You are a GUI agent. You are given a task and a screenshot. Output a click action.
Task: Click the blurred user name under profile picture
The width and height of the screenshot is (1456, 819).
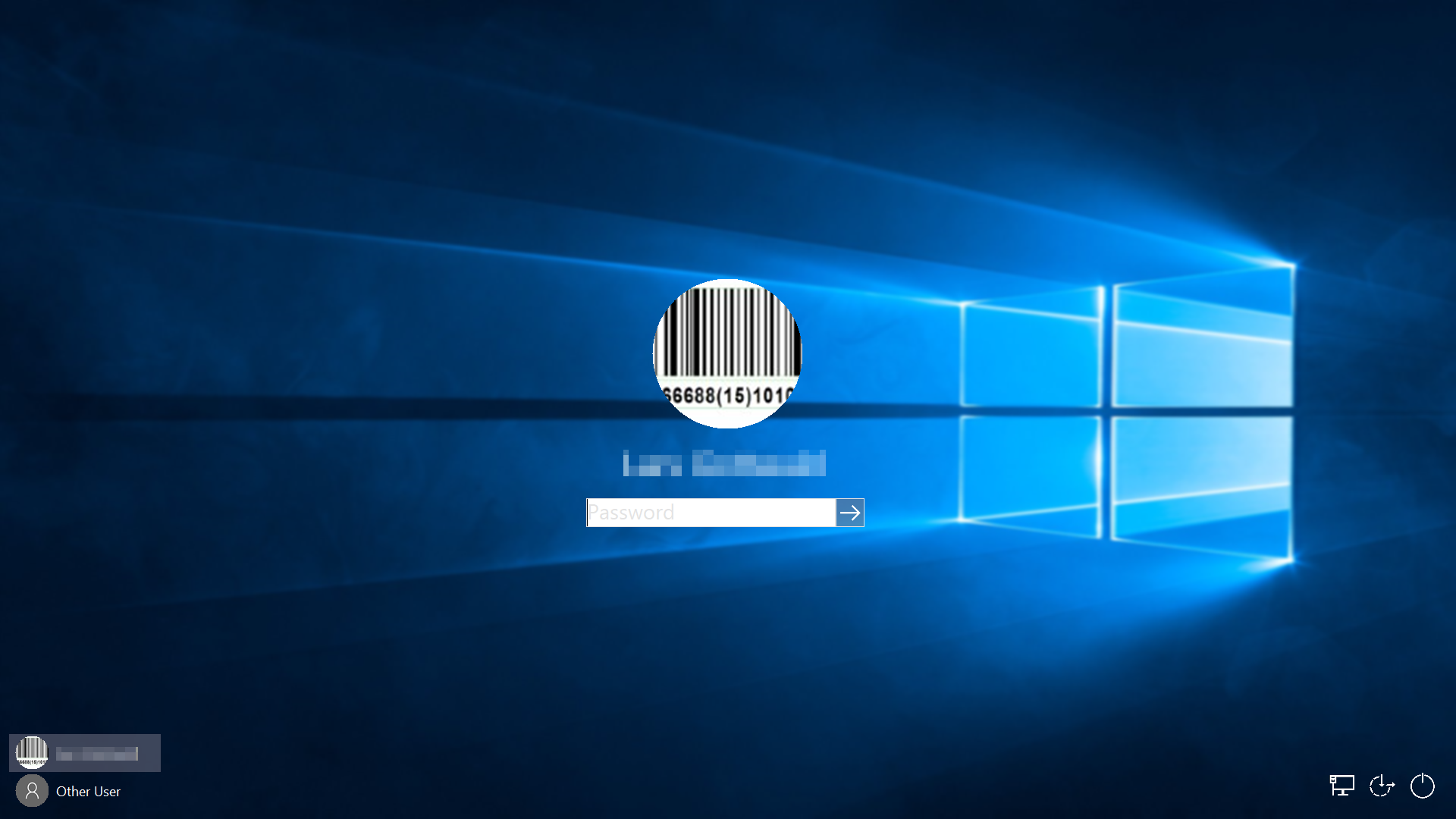point(724,463)
